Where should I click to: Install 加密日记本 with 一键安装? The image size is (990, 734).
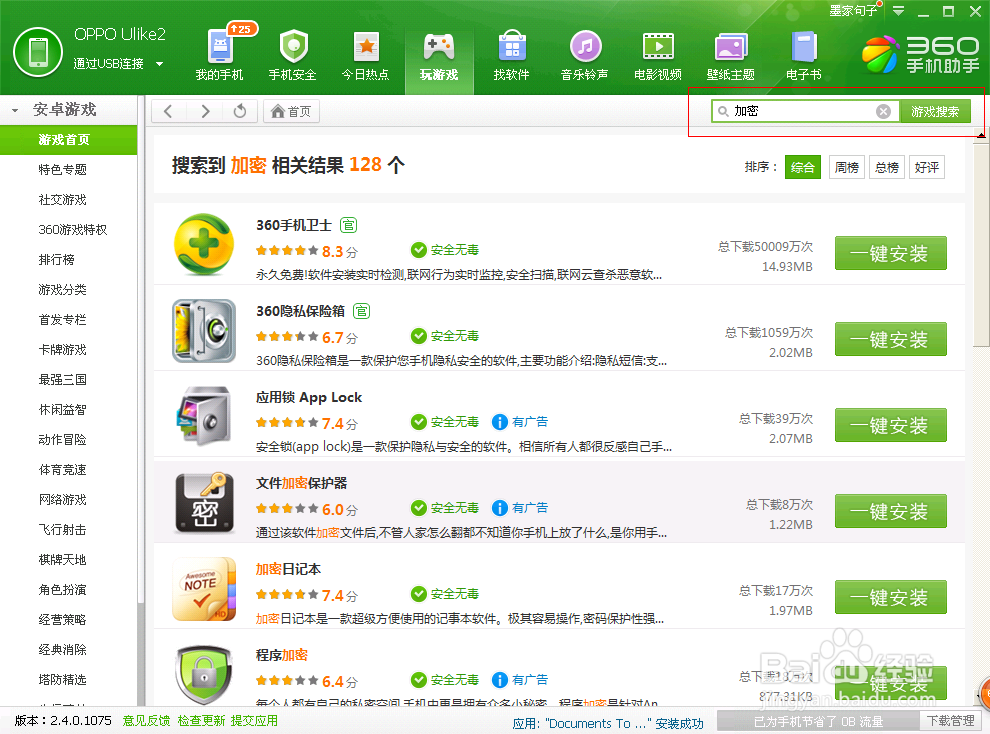click(890, 597)
